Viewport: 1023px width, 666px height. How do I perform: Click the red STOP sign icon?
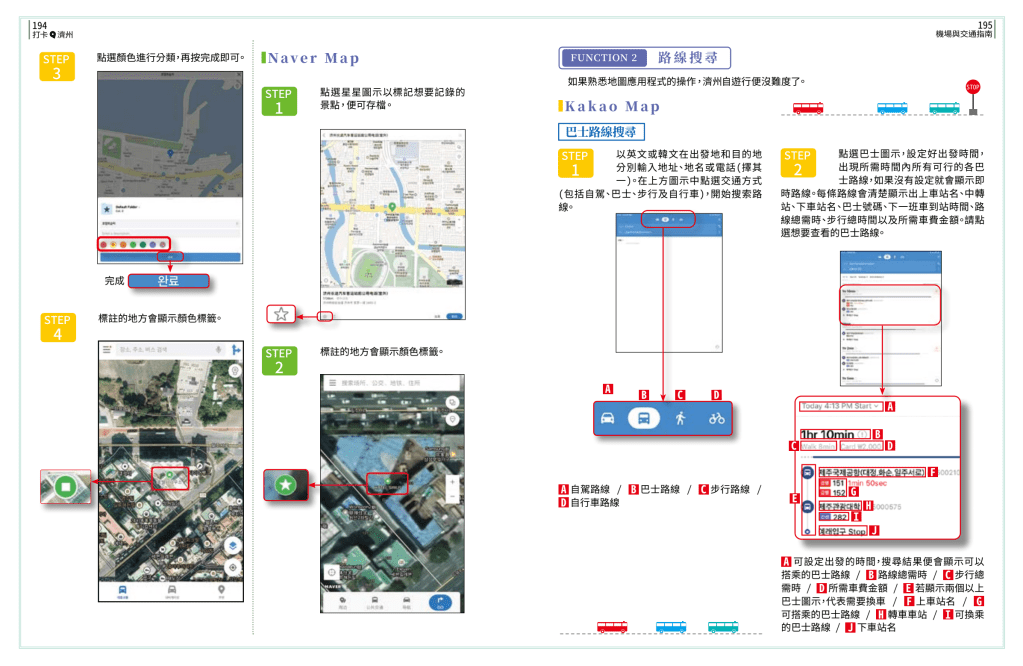click(x=972, y=87)
